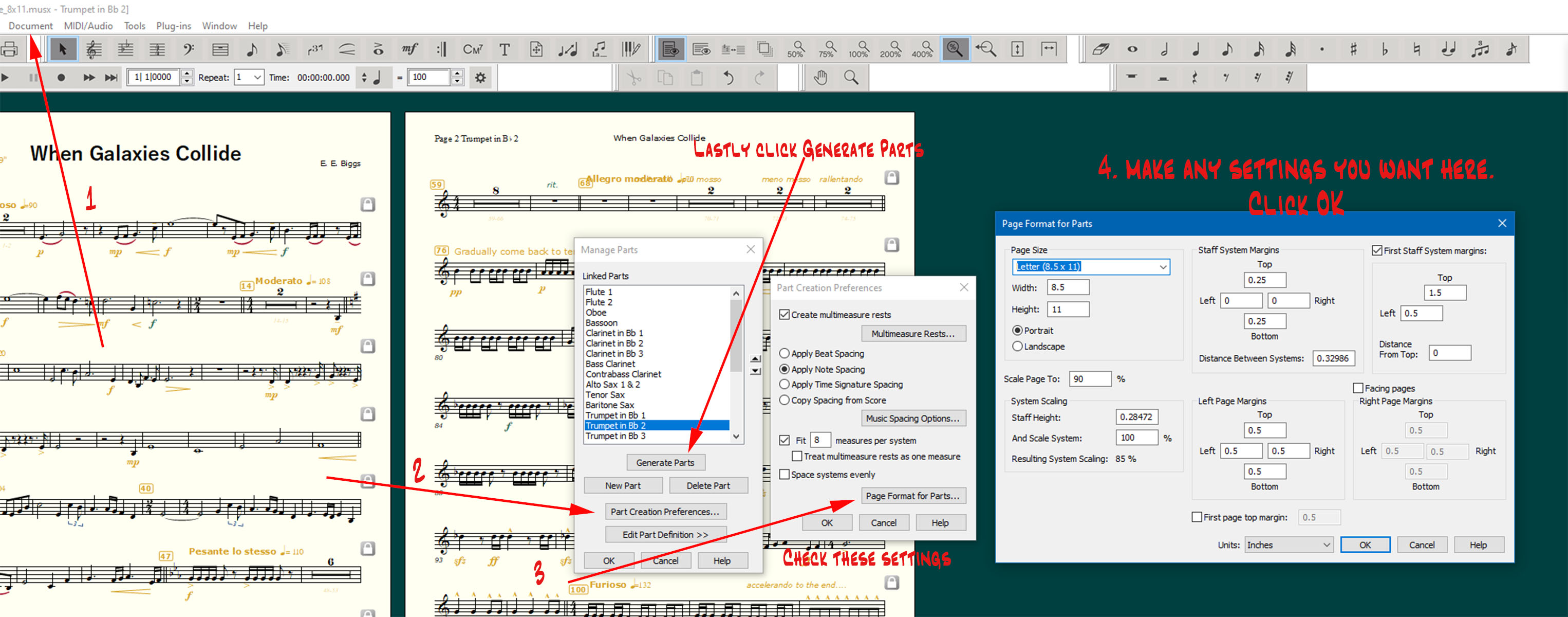Enable the Facing pages checkbox

coord(1357,388)
